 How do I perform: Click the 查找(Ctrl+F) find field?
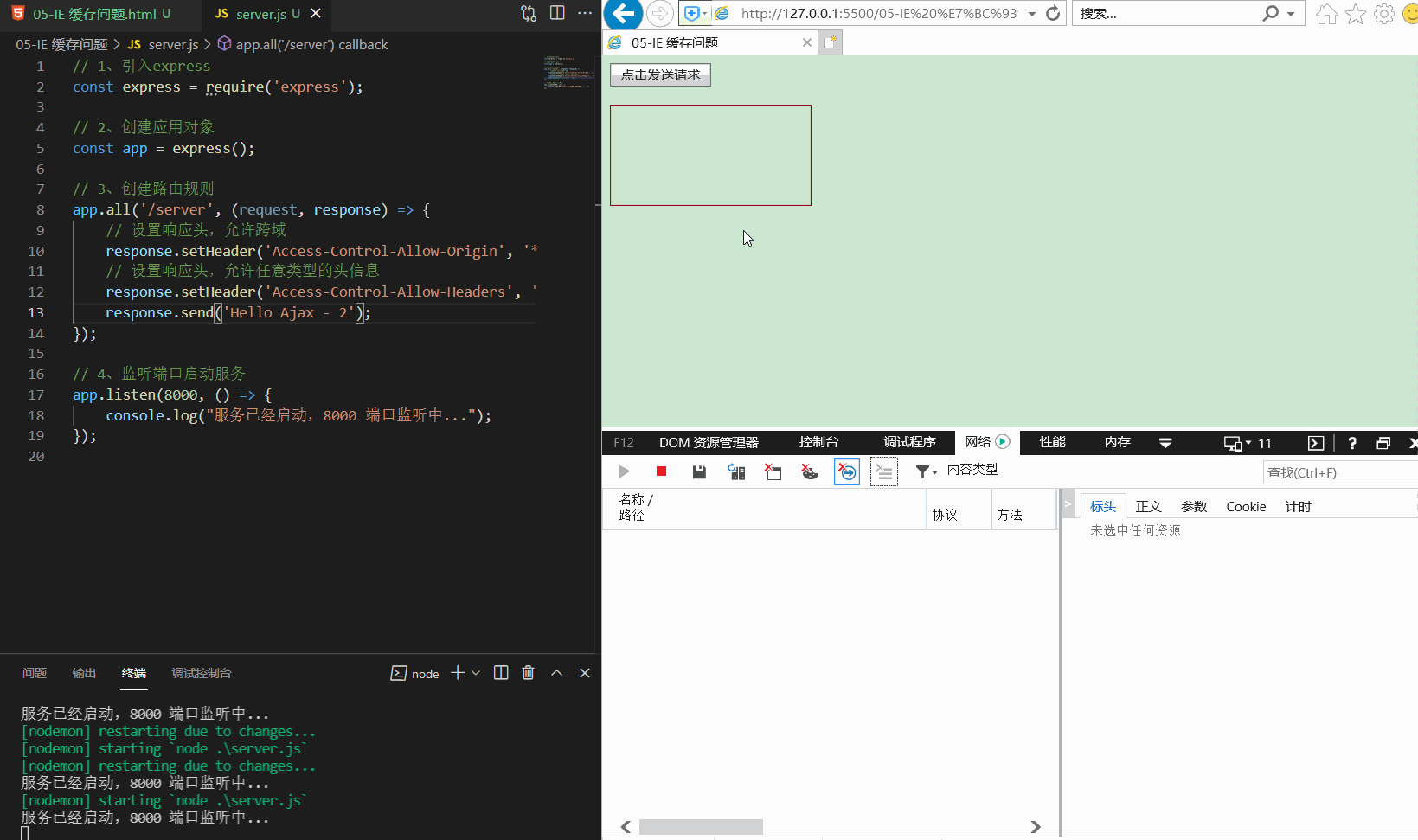1340,472
